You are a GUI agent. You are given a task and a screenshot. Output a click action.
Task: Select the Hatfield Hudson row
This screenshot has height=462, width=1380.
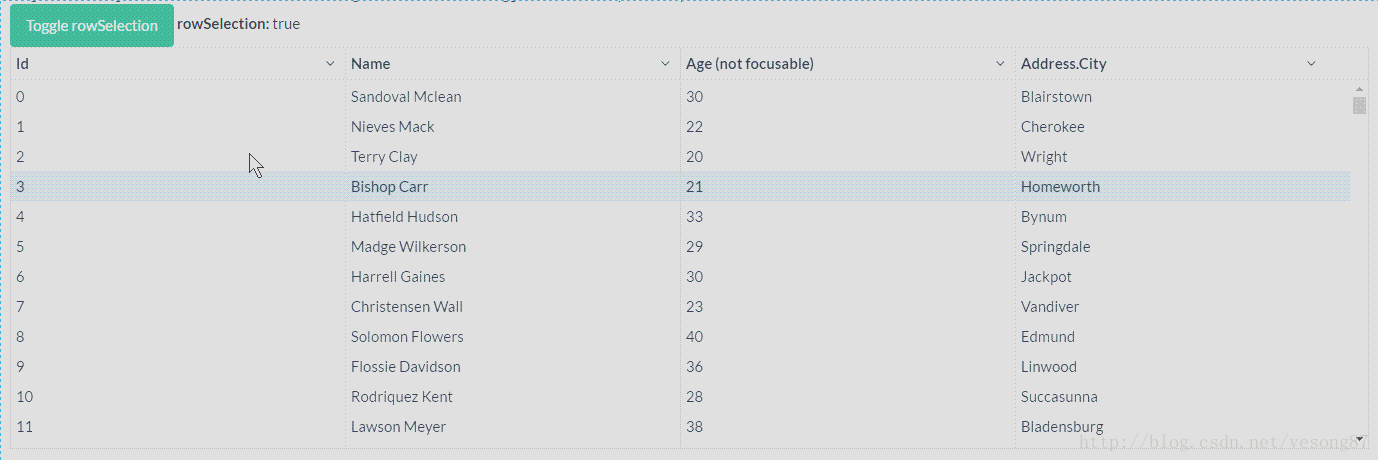pyautogui.click(x=404, y=217)
